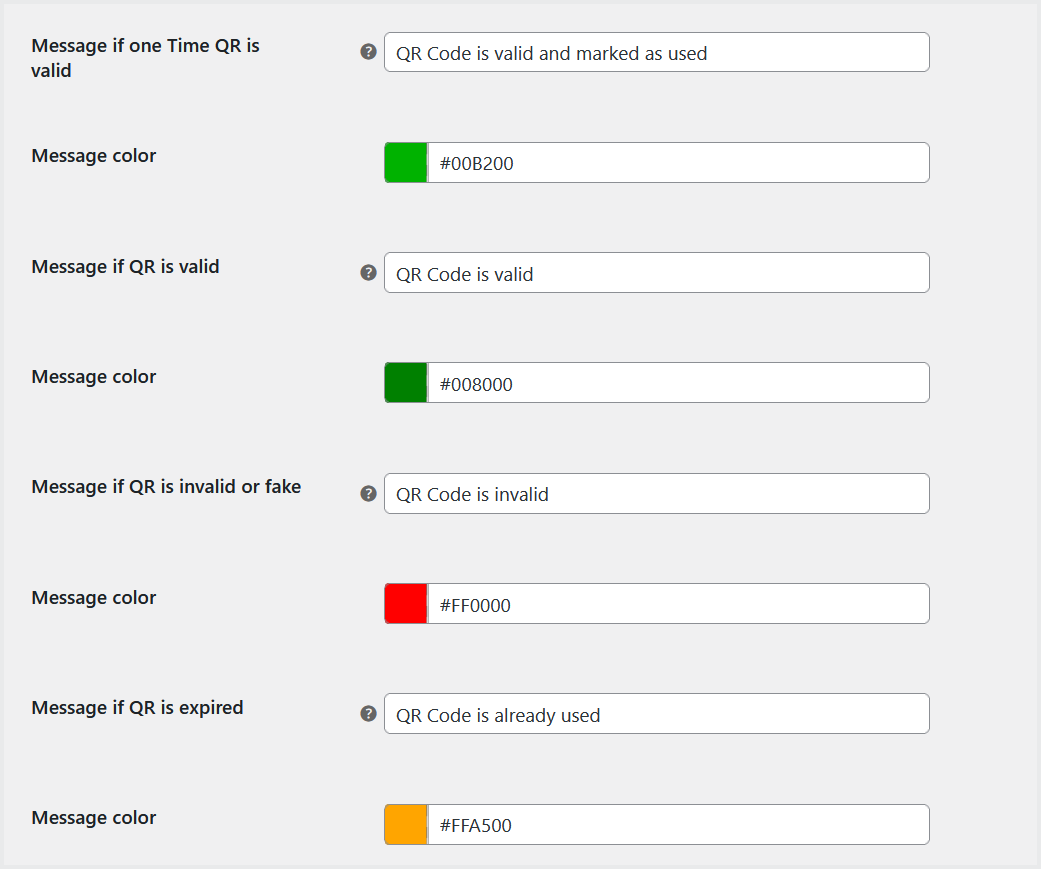Focus the 'QR Code is already used' field
1041x869 pixels.
point(656,714)
